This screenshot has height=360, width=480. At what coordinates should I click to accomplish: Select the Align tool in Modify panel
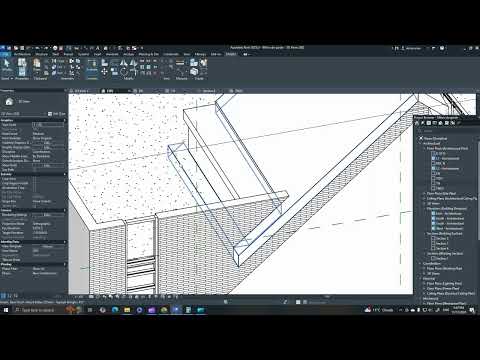[105, 63]
